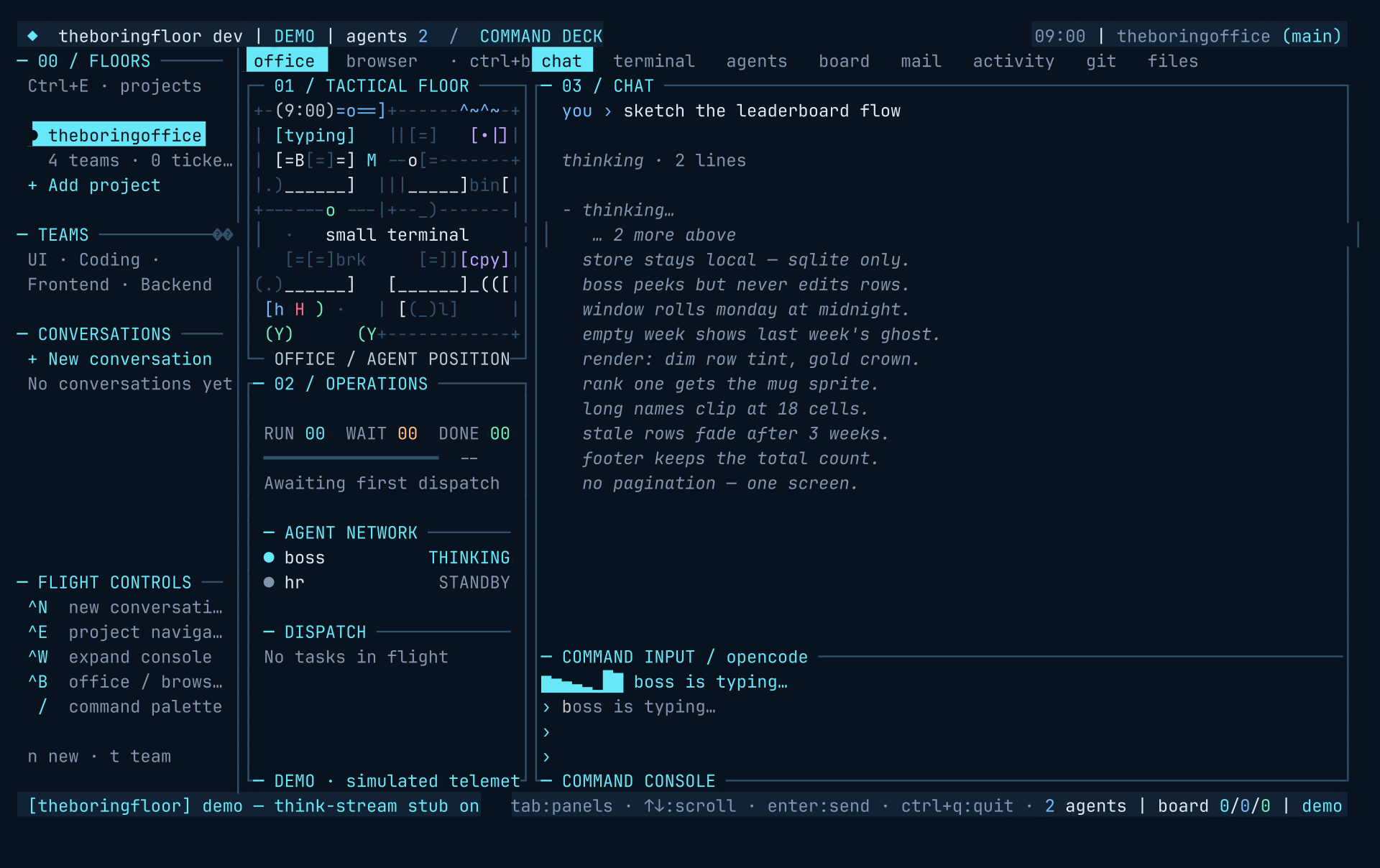The height and width of the screenshot is (868, 1380).
Task: Click + Add project
Action: click(94, 185)
